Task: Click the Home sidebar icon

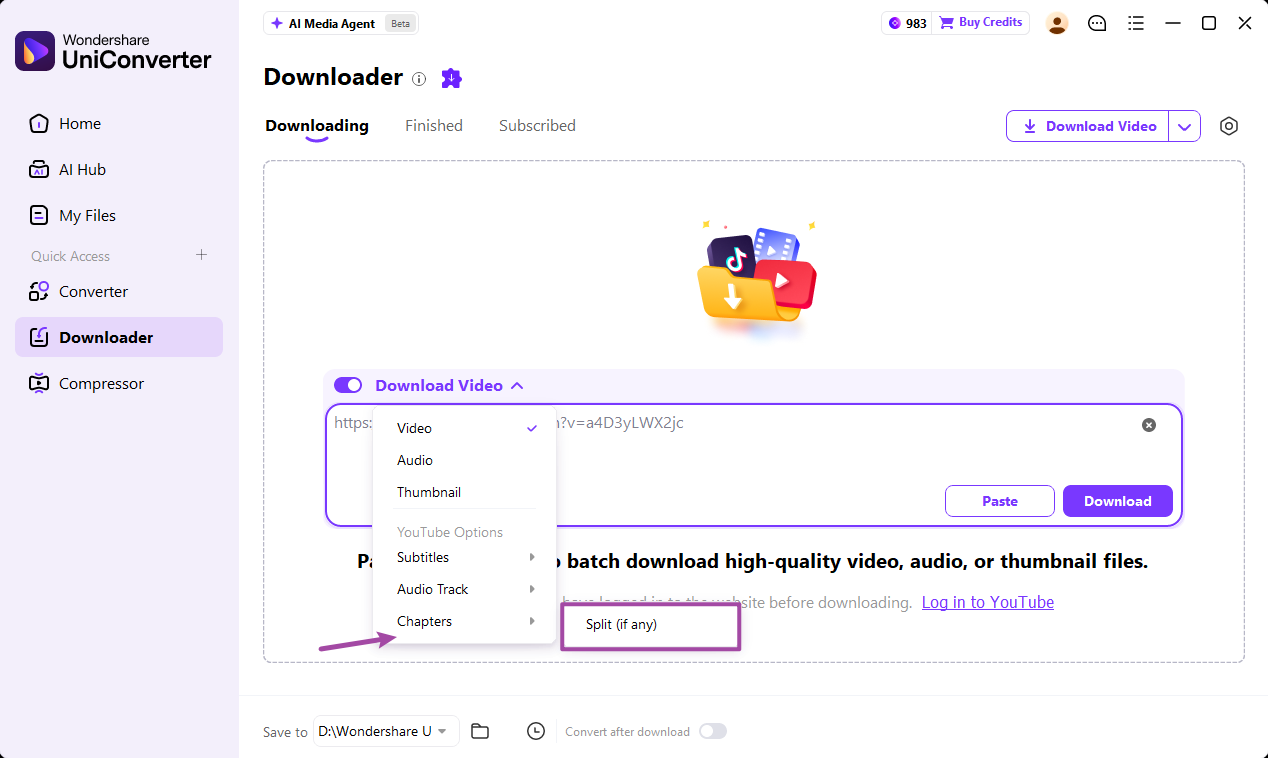Action: click(39, 124)
